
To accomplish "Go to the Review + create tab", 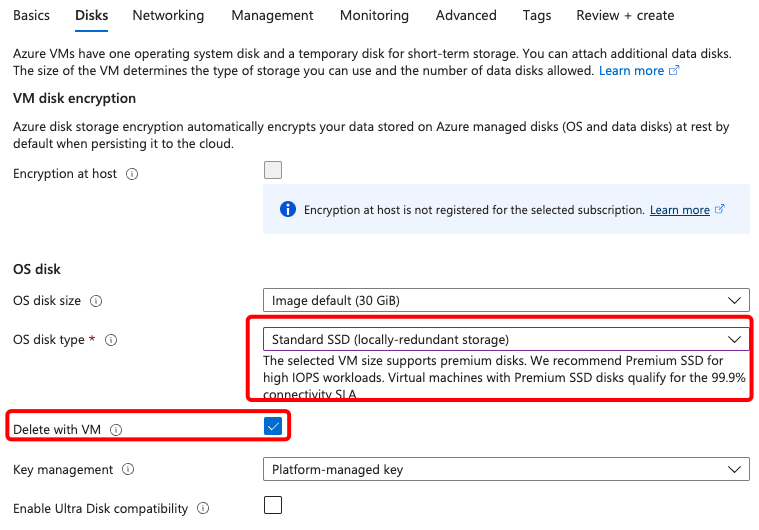I will coord(625,16).
